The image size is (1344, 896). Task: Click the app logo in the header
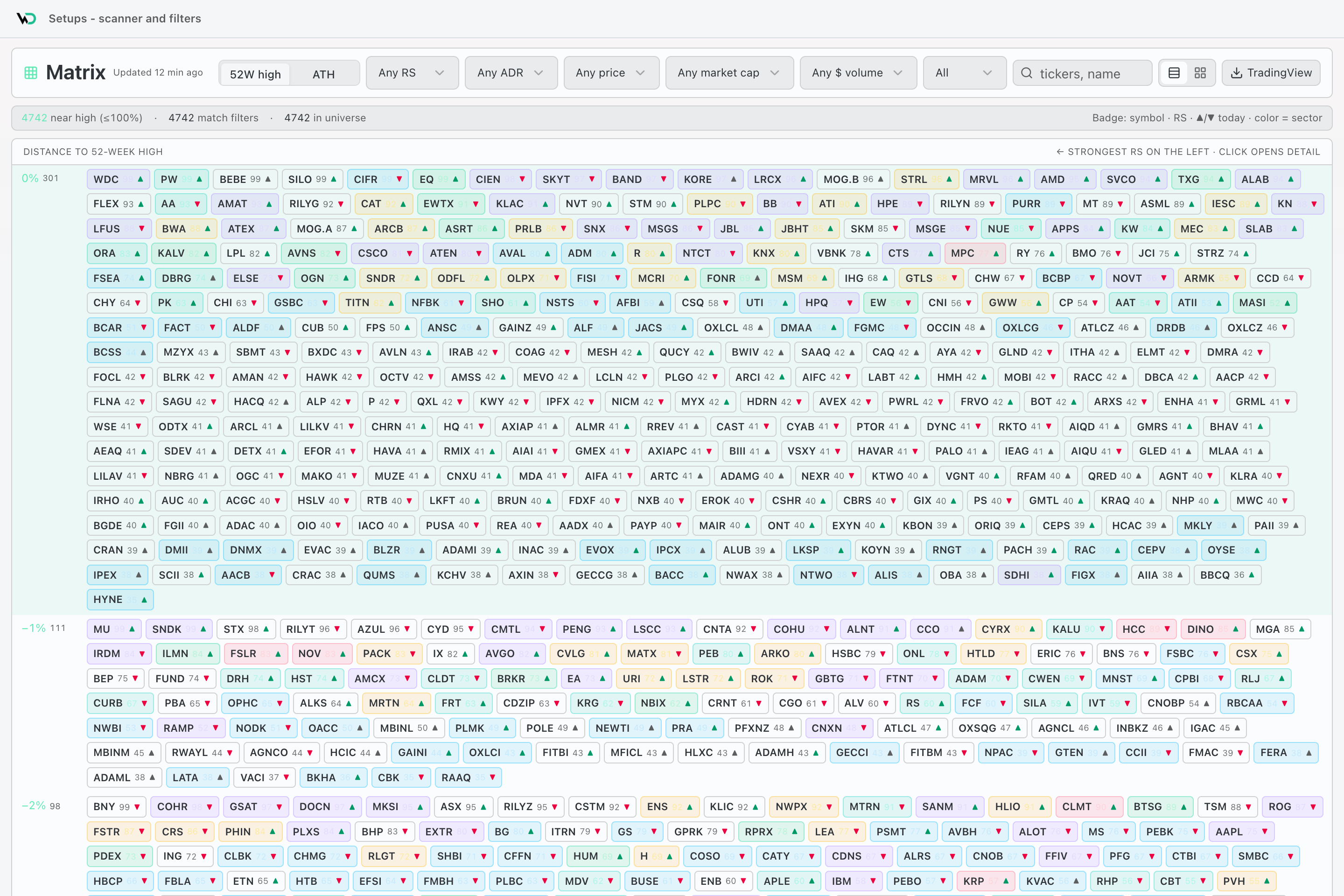pos(26,18)
